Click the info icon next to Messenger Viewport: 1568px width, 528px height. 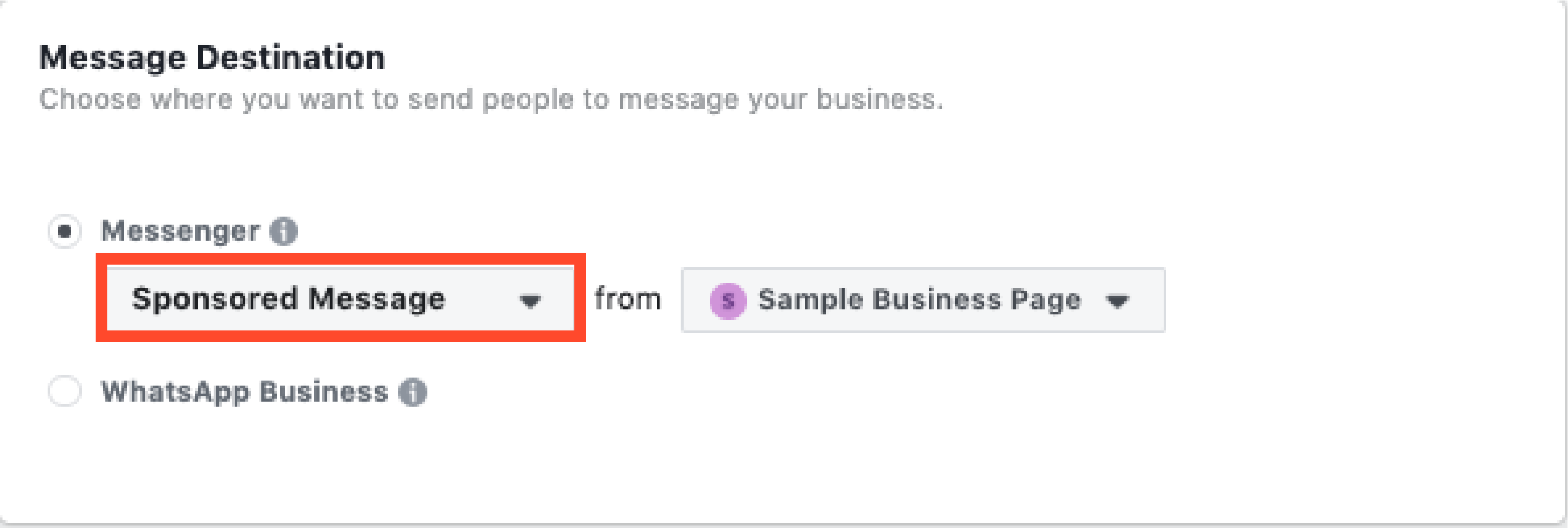(283, 231)
